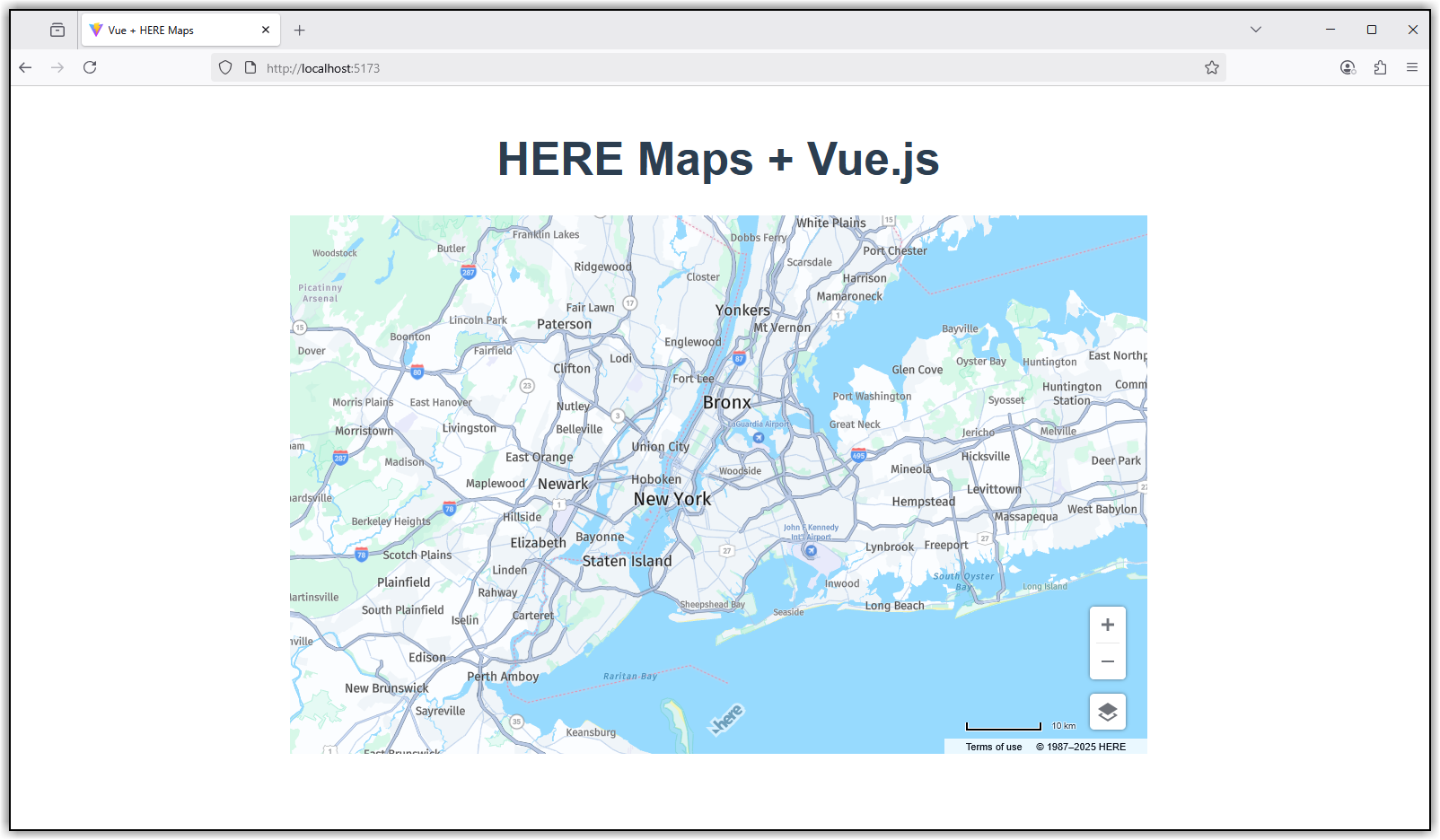Zoom out using the minus control
Image resolution: width=1440 pixels, height=840 pixels.
point(1107,661)
